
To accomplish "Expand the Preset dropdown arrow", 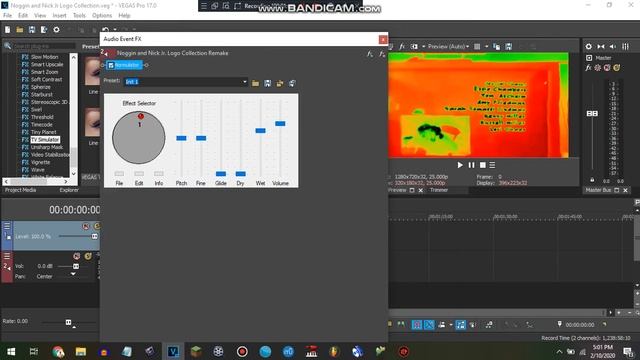I will click(244, 82).
